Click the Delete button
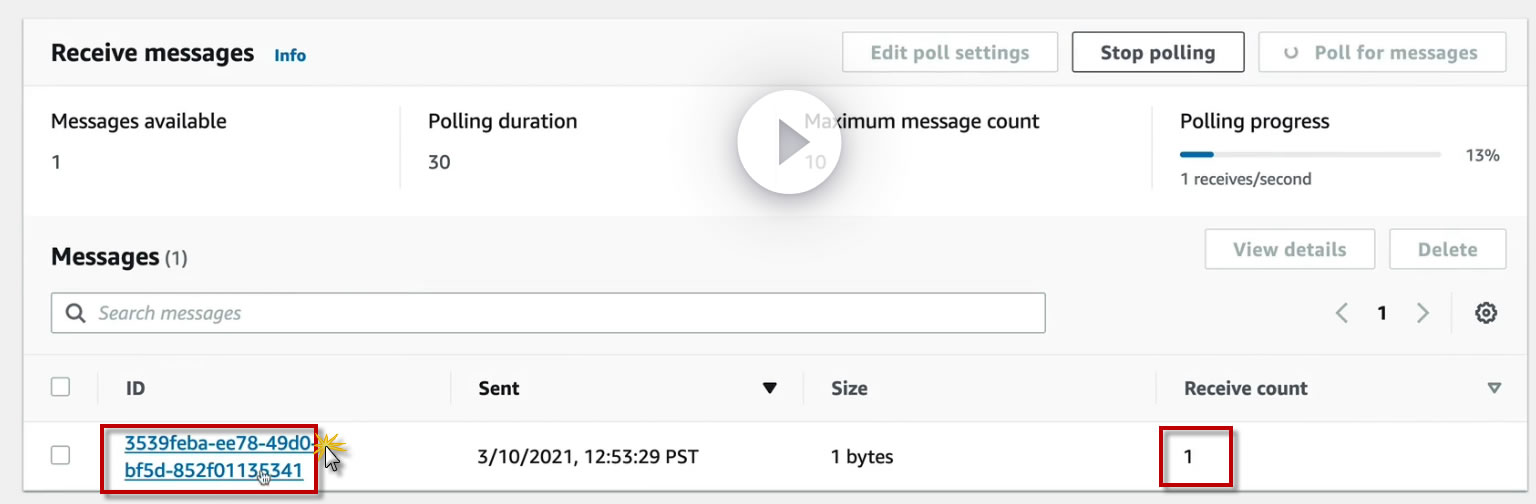Image resolution: width=1536 pixels, height=504 pixels. click(x=1447, y=250)
